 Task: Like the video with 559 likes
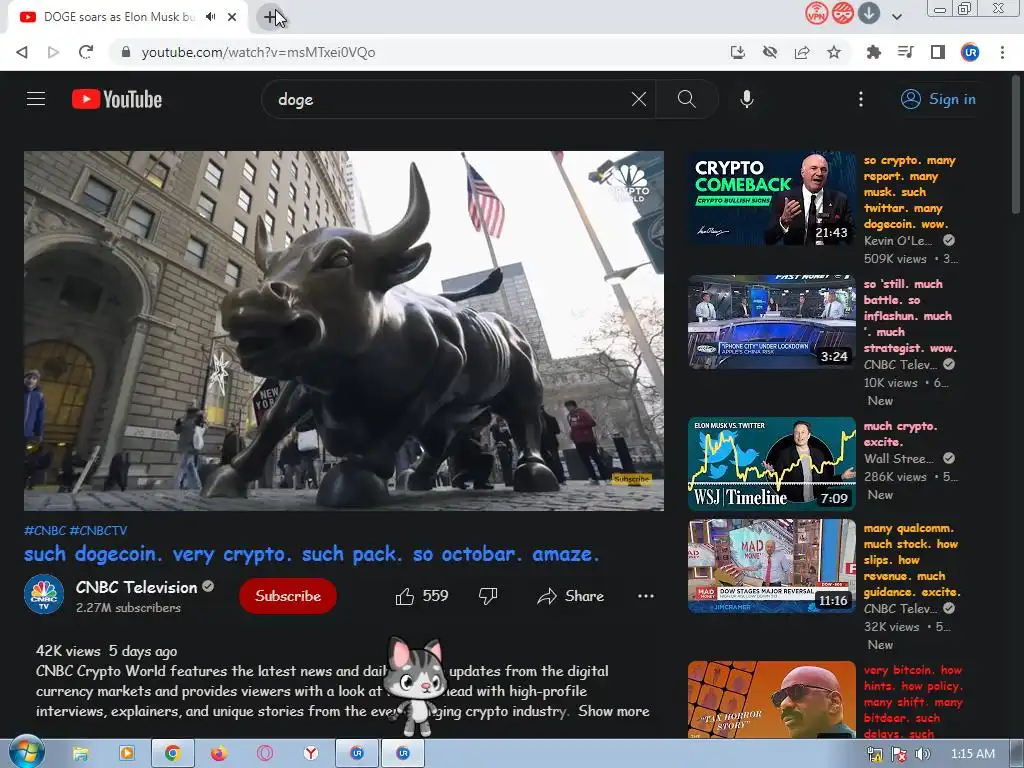[x=422, y=596]
